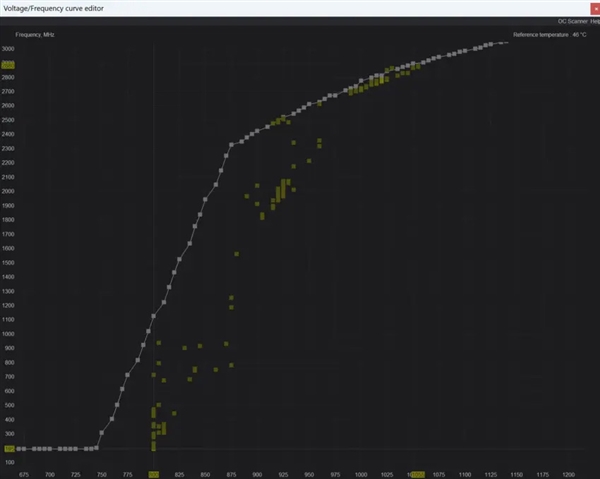Select the curve point at 800 mV

[x=153, y=316]
